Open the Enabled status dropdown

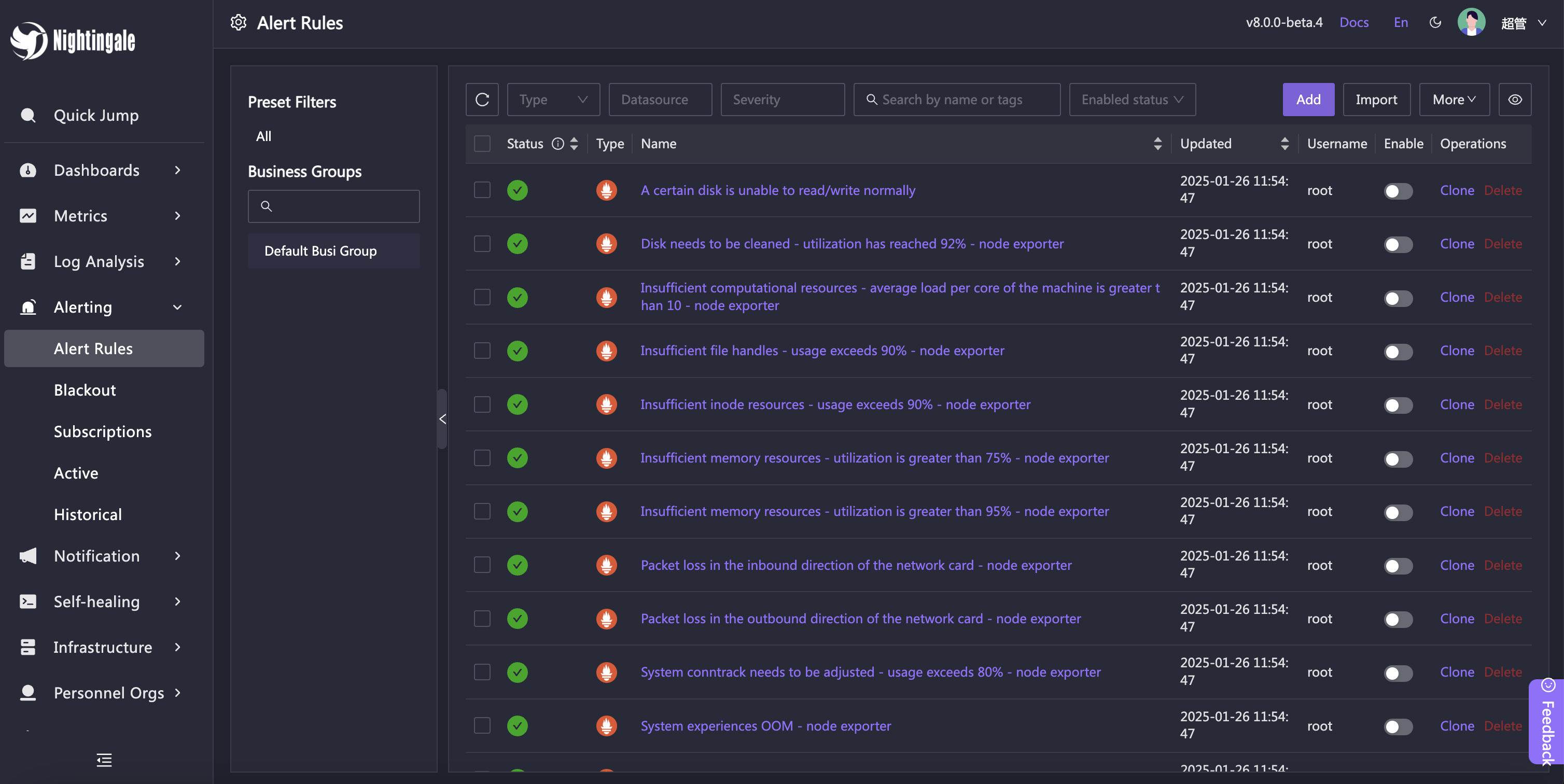click(x=1133, y=100)
